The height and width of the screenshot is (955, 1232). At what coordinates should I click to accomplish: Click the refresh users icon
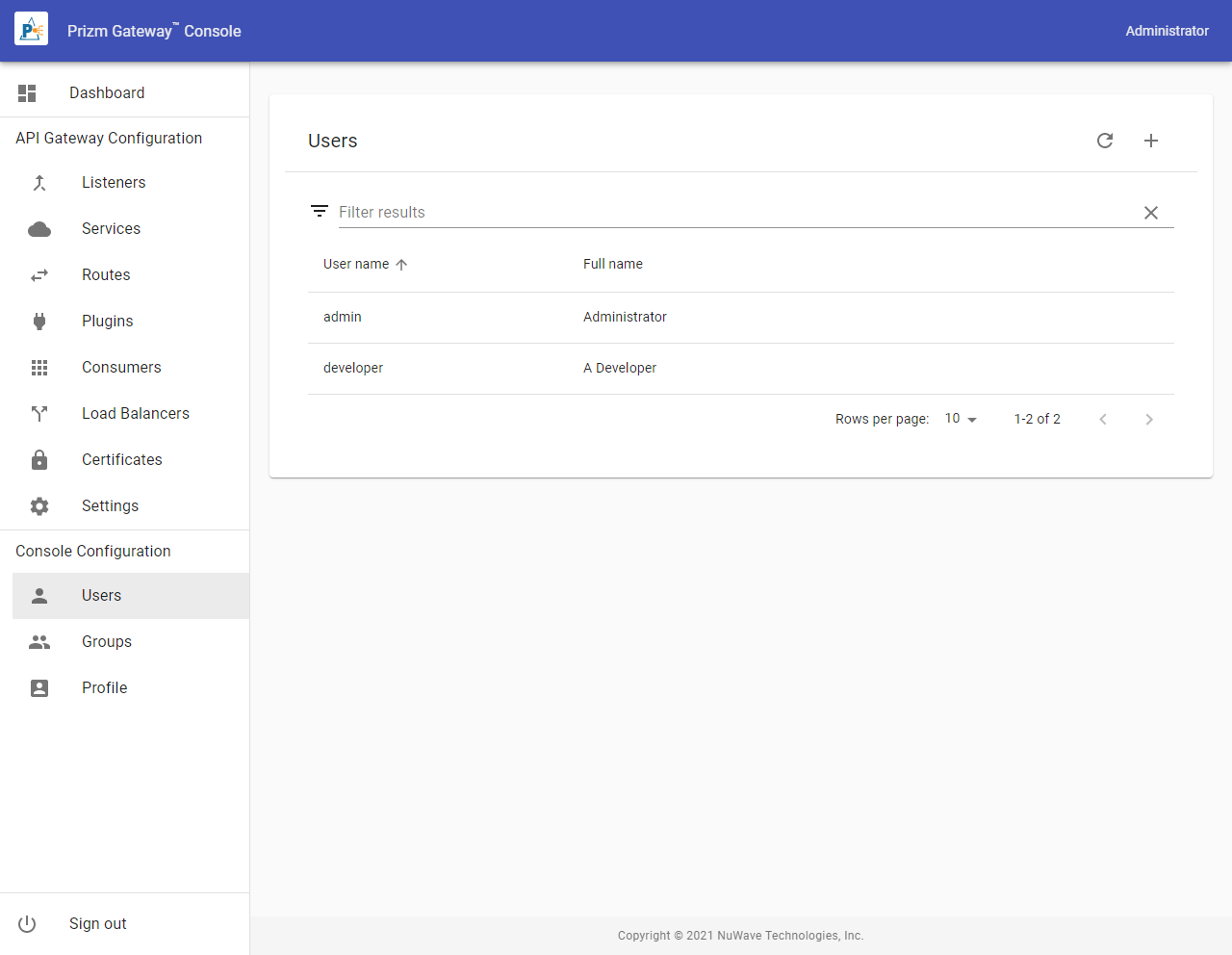point(1105,141)
